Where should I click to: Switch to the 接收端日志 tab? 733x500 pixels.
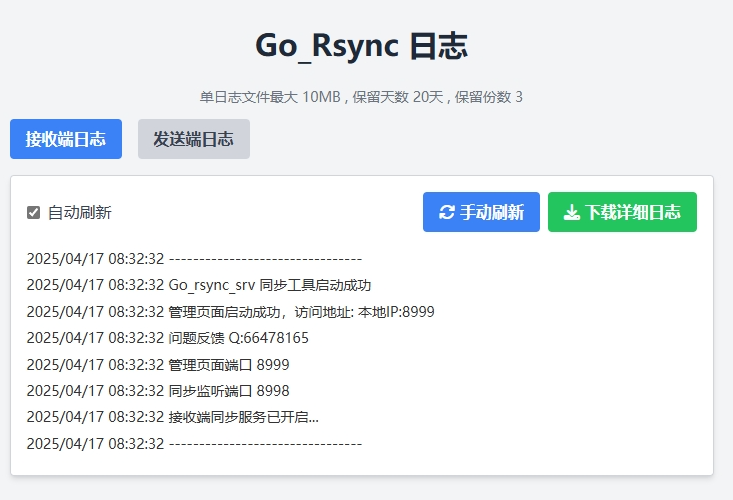click(x=65, y=139)
